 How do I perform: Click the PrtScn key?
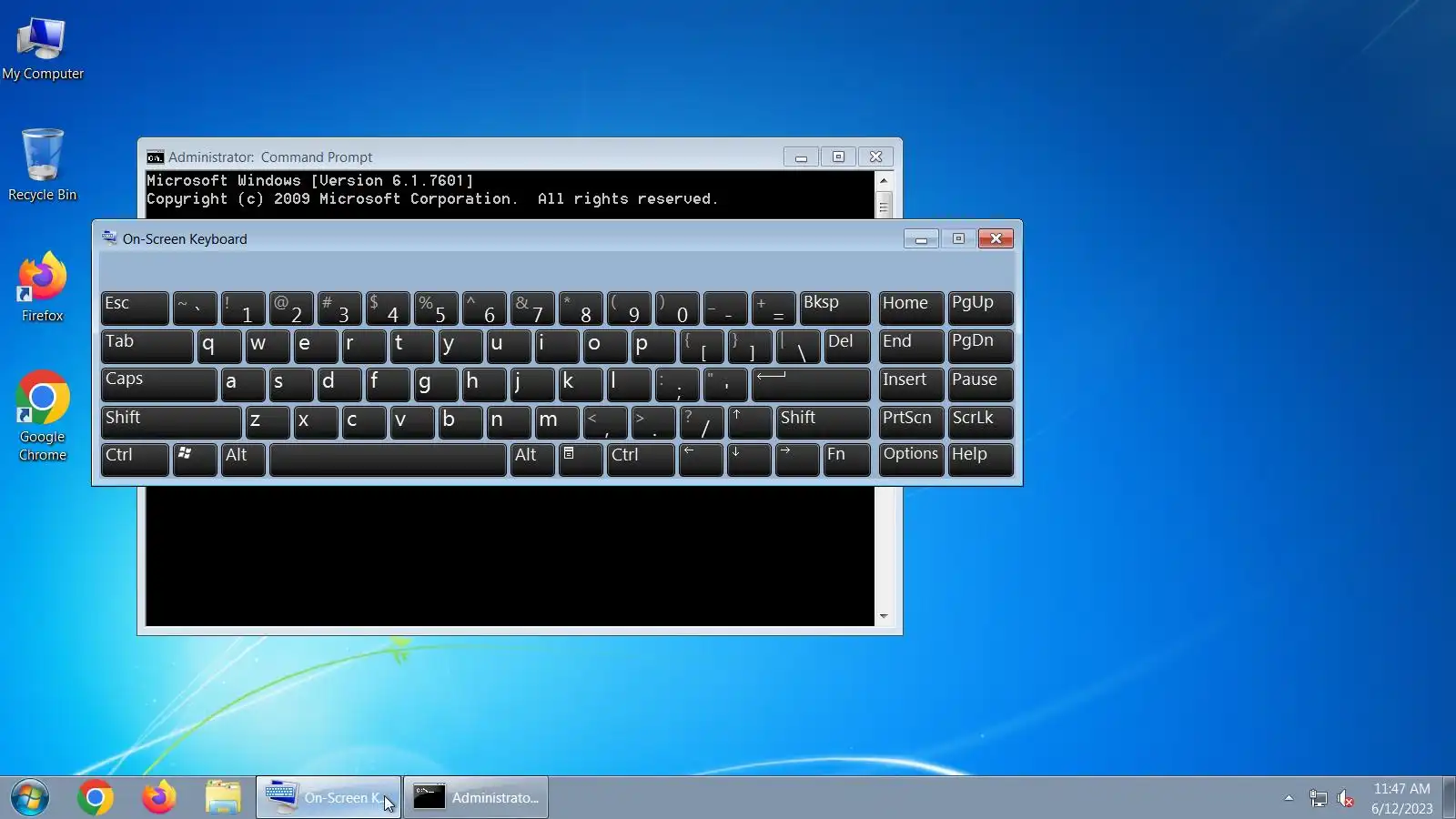[911, 423]
